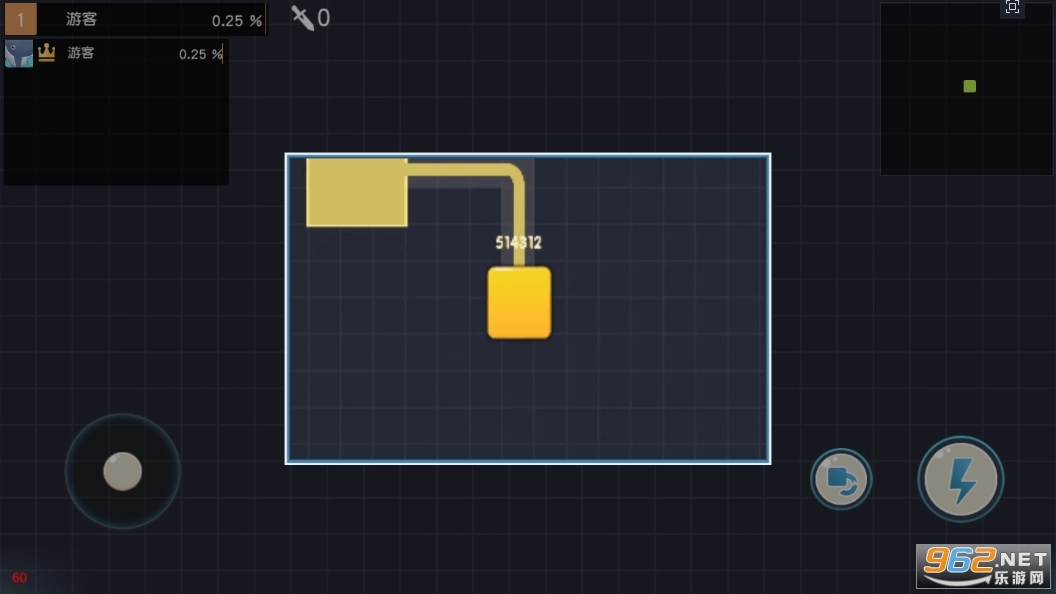The height and width of the screenshot is (594, 1056).
Task: Tap the virtual joystick knob
Action: [x=123, y=471]
